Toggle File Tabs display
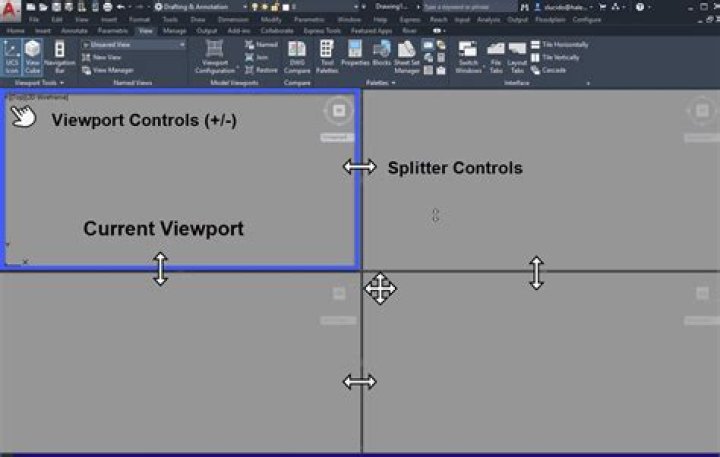 pos(495,57)
